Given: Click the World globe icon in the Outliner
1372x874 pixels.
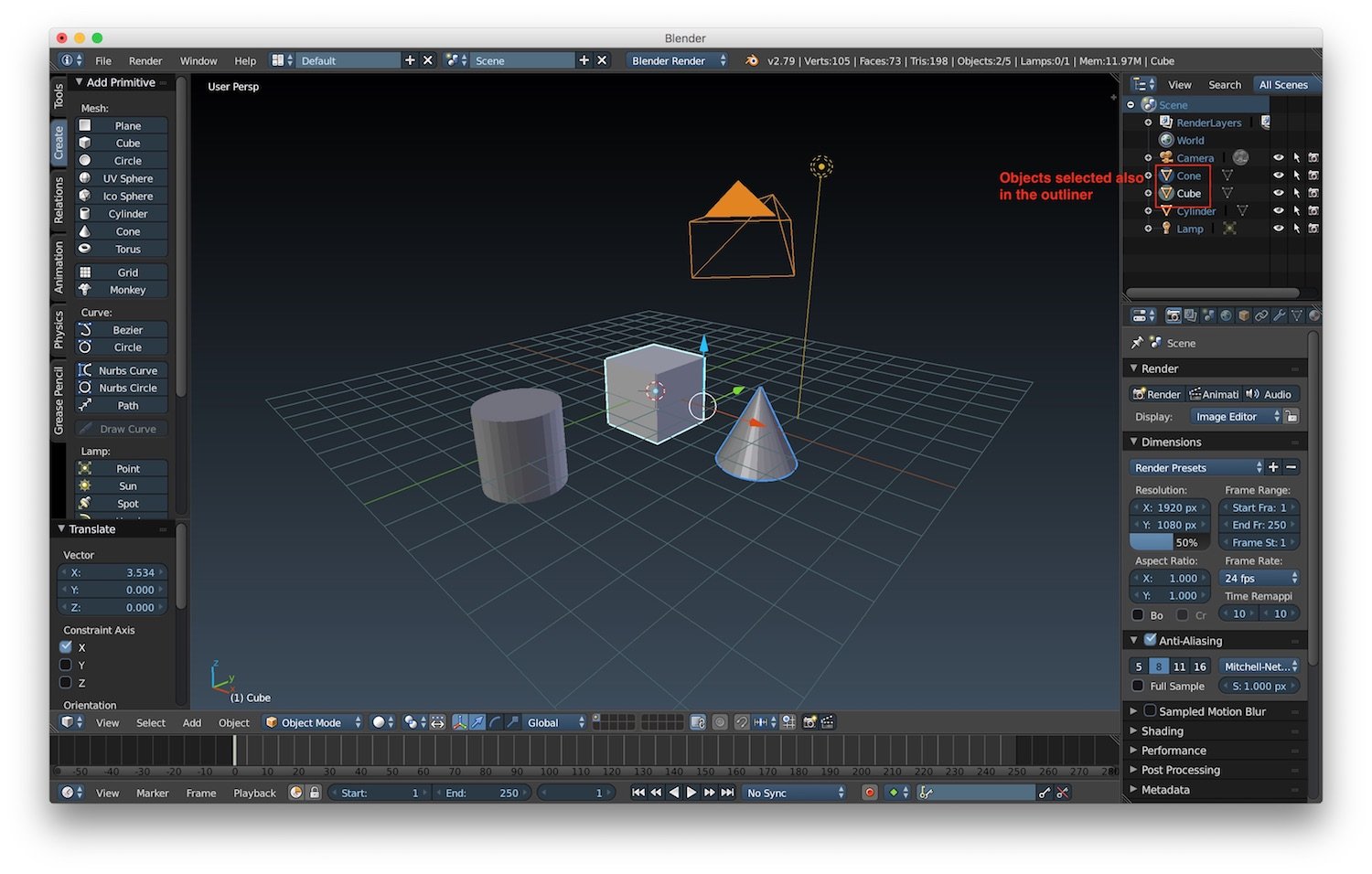Looking at the screenshot, I should click(x=1166, y=140).
